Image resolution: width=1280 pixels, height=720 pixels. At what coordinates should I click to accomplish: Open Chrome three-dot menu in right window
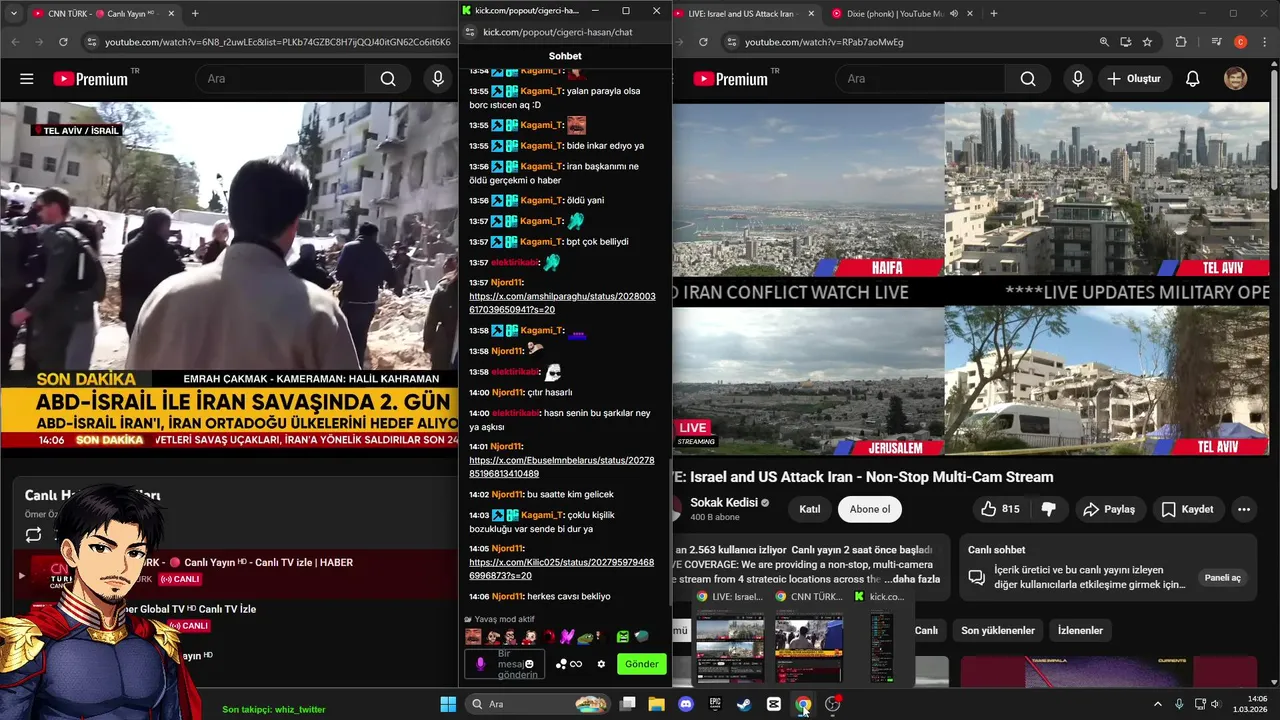(1263, 42)
